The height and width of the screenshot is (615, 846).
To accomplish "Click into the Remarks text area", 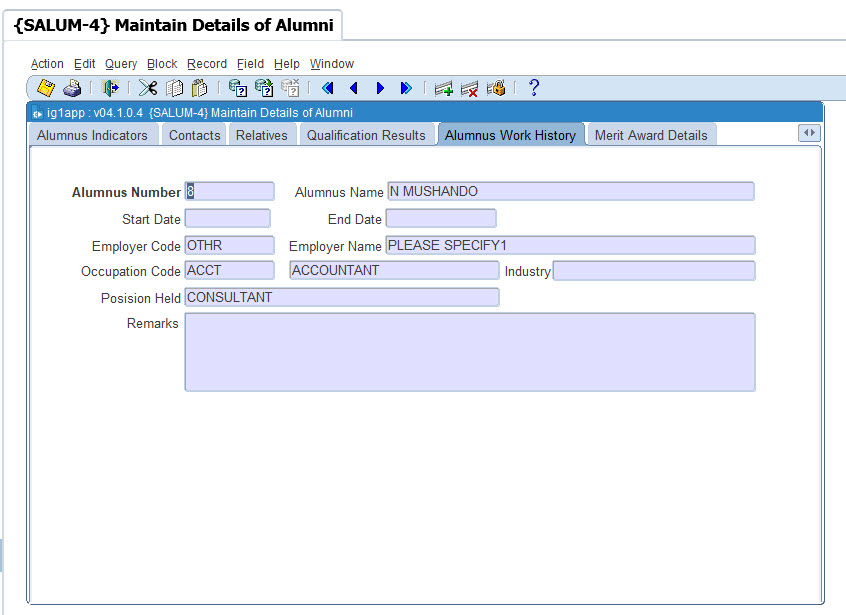I will tap(469, 352).
